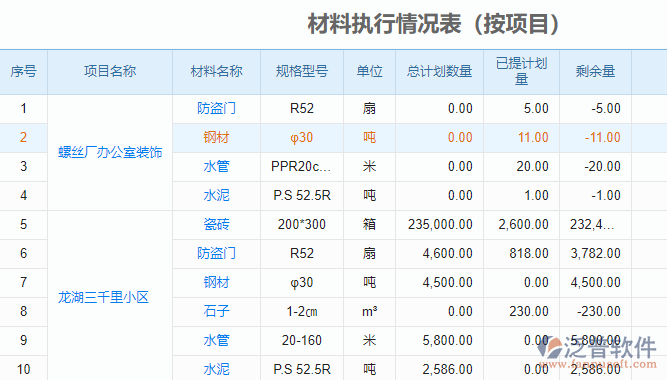Click 已提计划量 column header
Viewport: 667px width, 380px height.
522,71
